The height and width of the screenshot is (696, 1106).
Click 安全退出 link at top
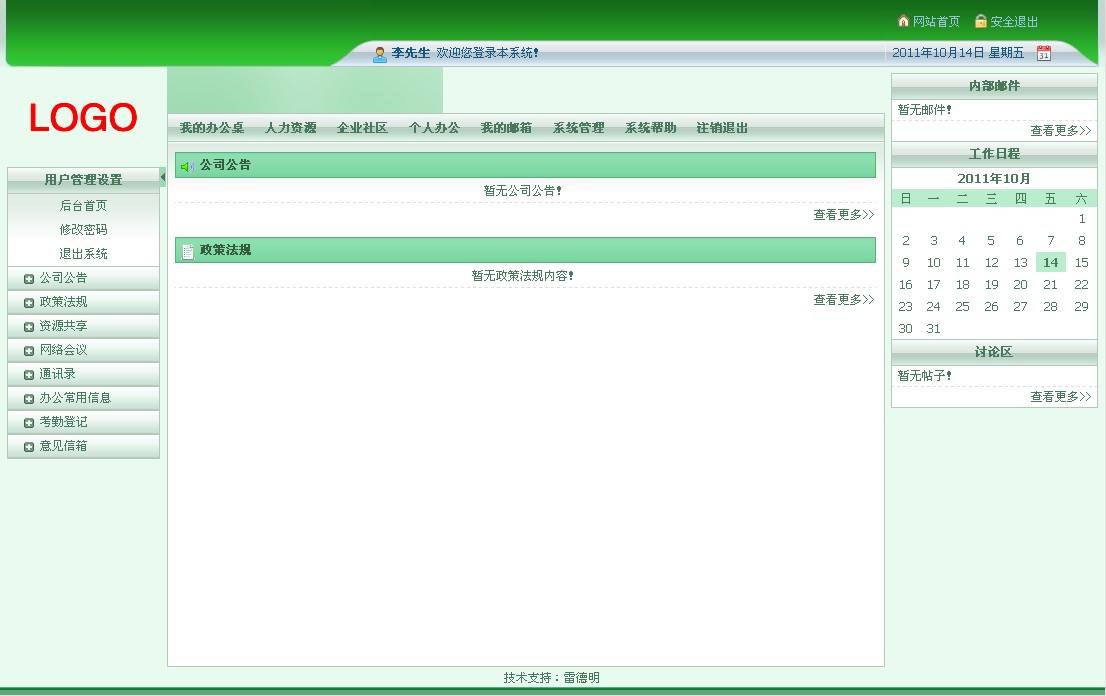click(1014, 22)
